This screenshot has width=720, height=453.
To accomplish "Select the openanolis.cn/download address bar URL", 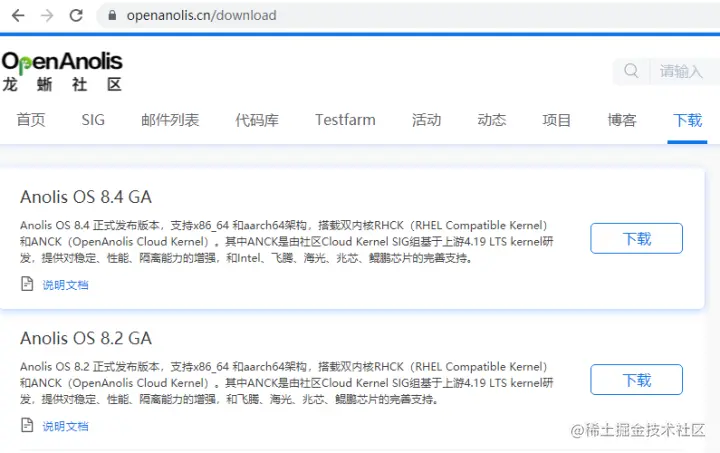I will [x=202, y=16].
